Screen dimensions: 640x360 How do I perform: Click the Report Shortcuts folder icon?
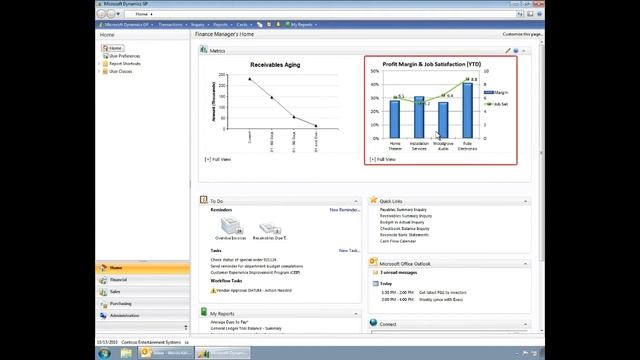click(105, 64)
